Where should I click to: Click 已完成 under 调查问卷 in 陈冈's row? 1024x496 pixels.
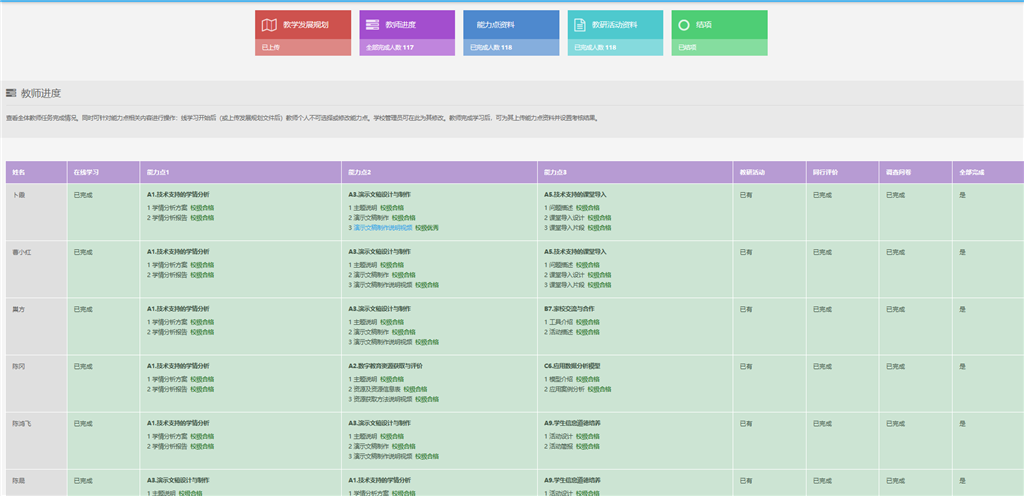[x=895, y=366]
